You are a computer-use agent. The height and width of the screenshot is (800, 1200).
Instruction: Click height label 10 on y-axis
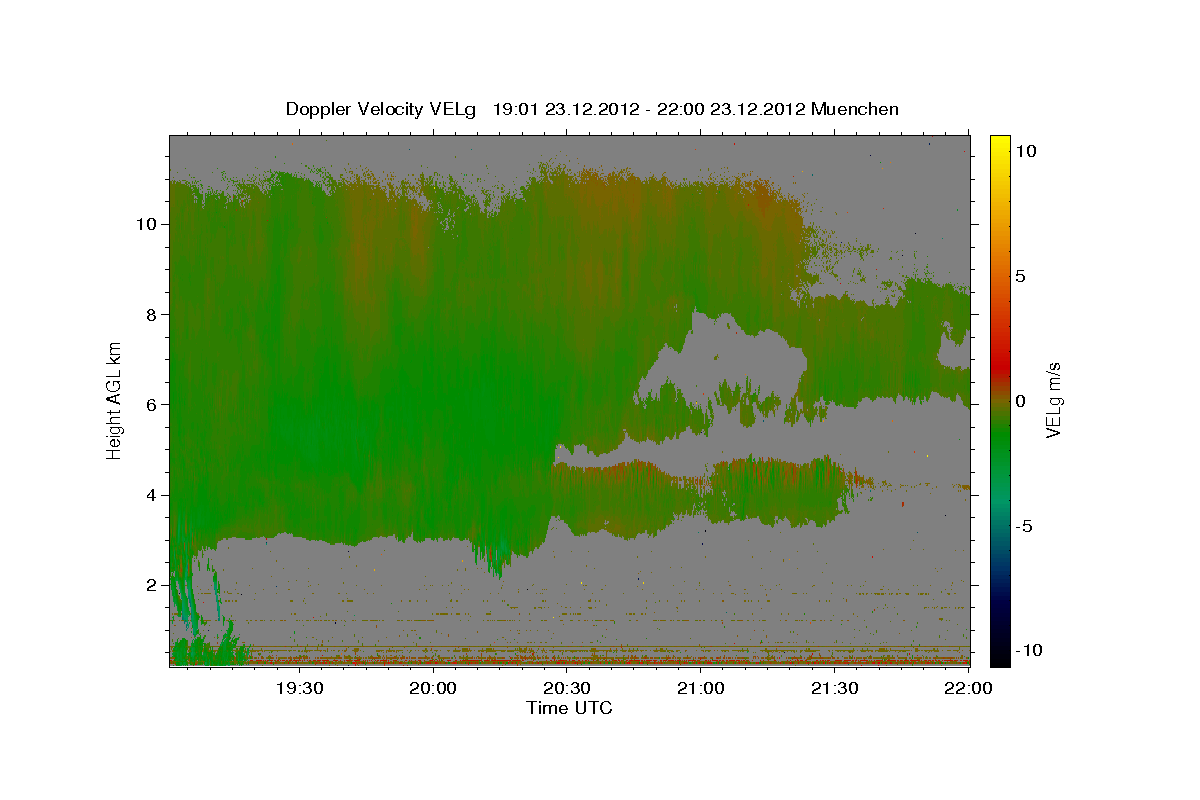(147, 224)
